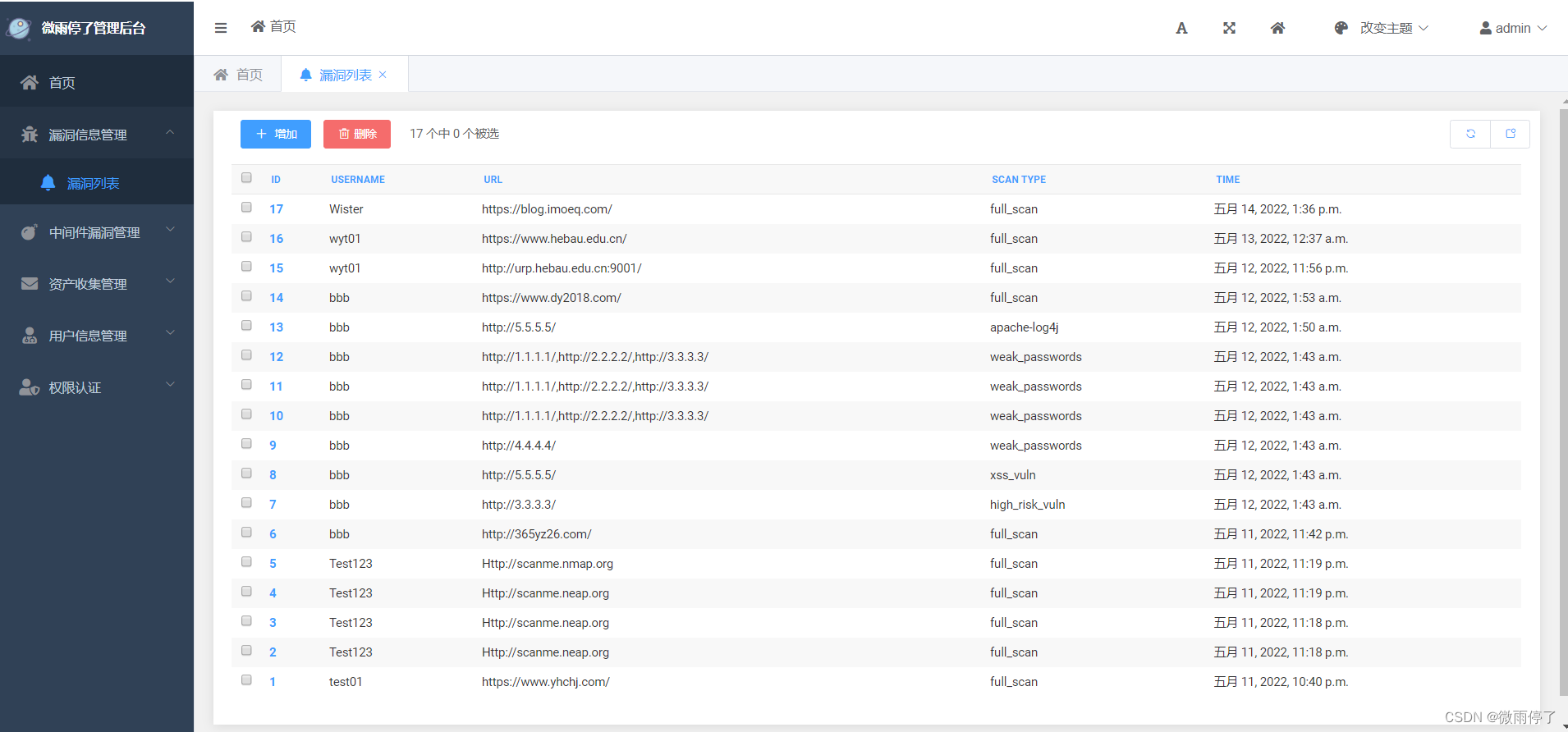Click the envelope icon for 资产收集管理
The height and width of the screenshot is (732, 1568).
pos(30,284)
